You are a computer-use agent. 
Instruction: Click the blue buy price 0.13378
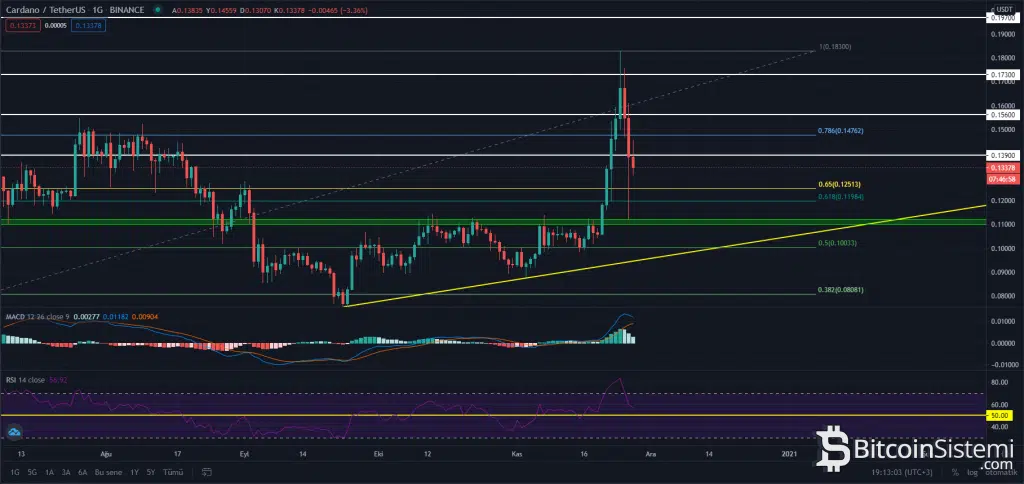88,24
